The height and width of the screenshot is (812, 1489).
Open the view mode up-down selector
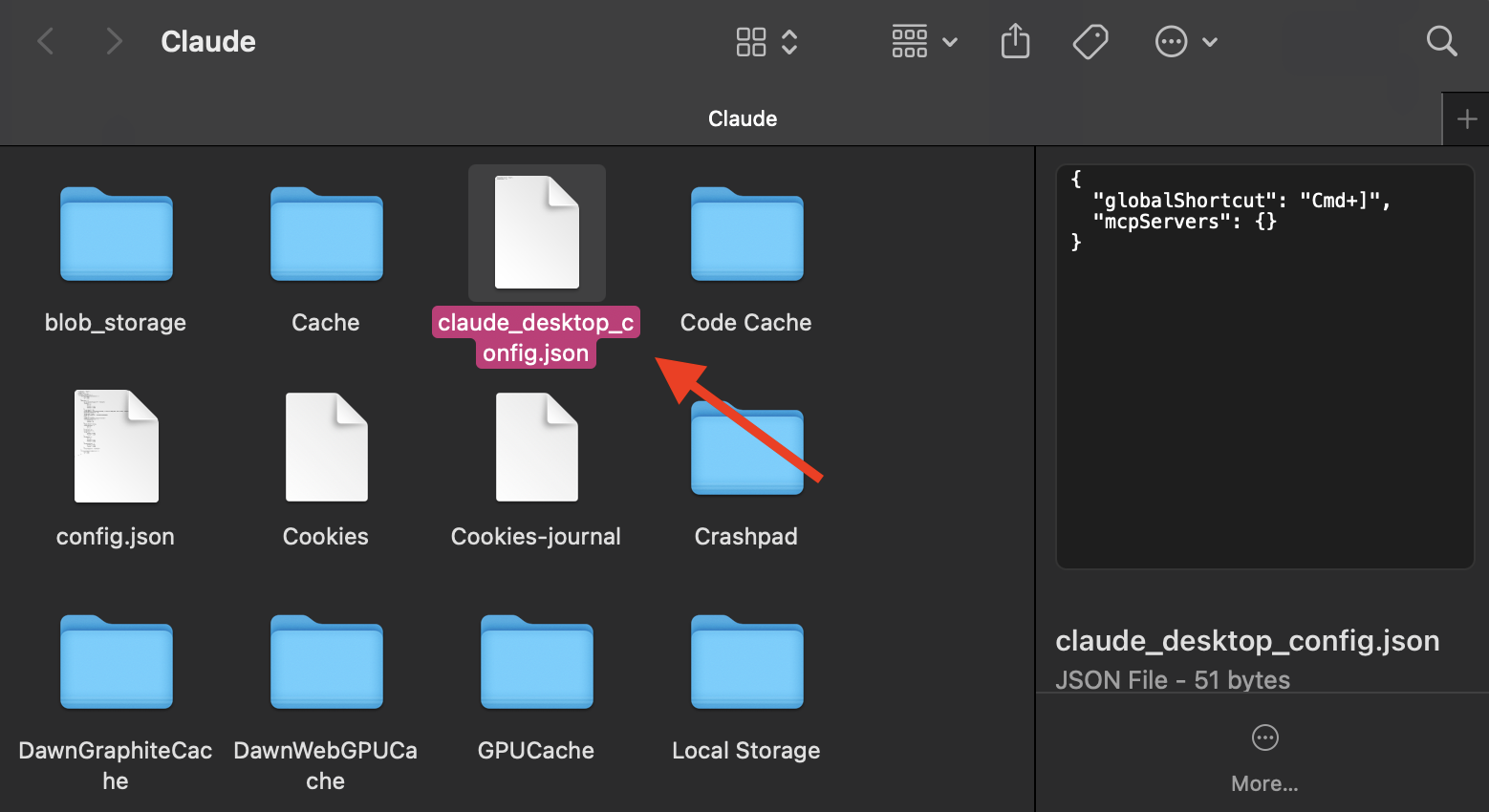pyautogui.click(x=789, y=41)
